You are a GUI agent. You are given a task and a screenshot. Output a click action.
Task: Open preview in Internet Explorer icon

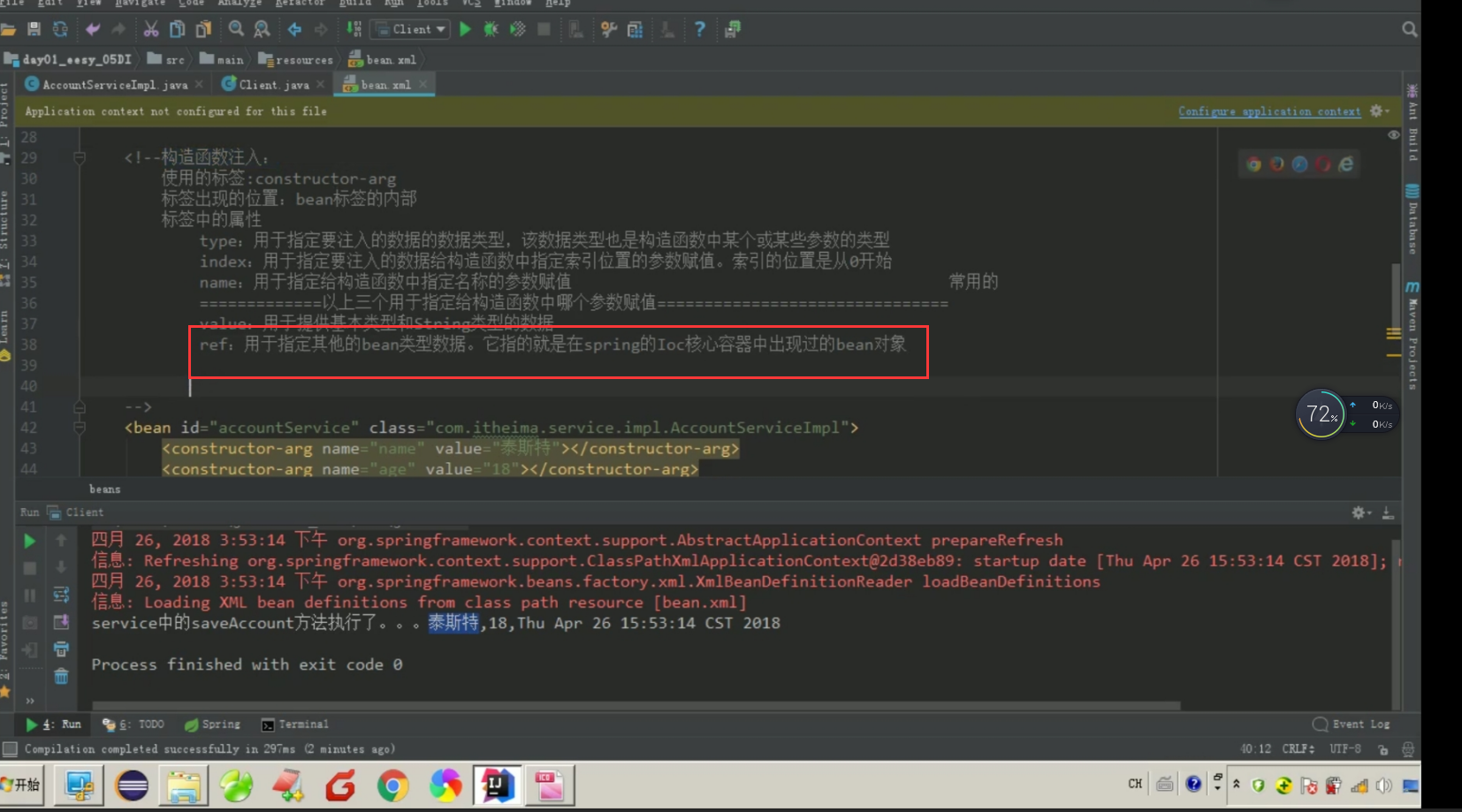[x=1345, y=164]
